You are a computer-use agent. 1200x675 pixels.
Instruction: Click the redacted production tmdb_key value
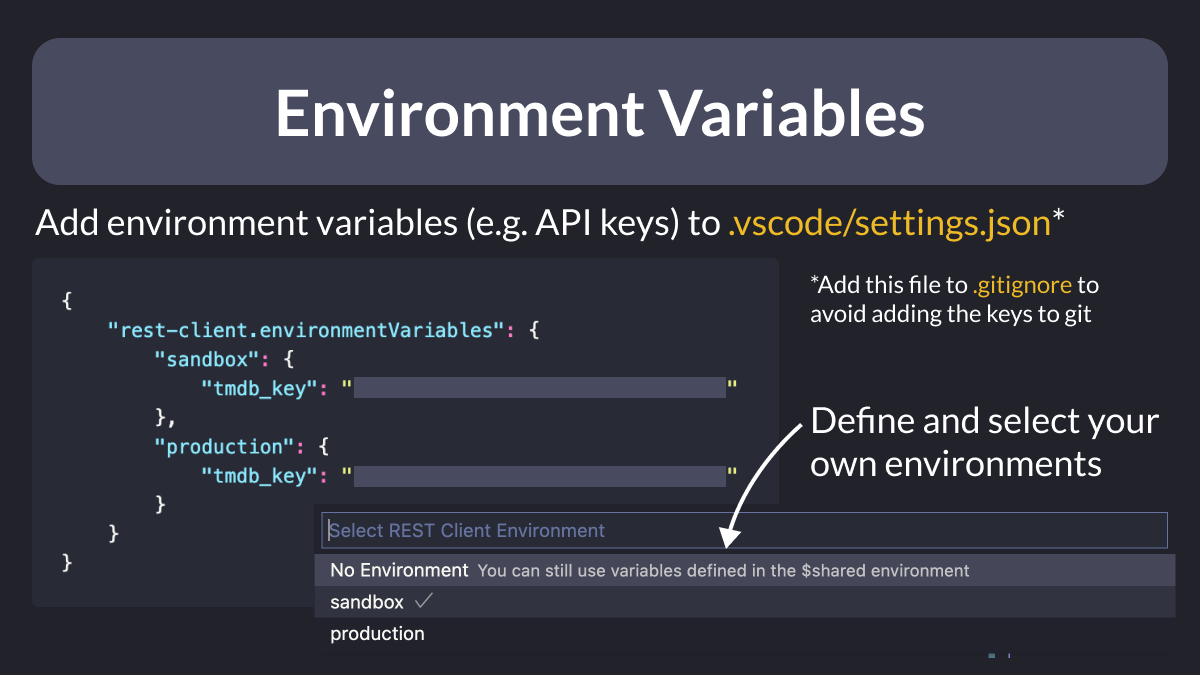click(x=539, y=475)
